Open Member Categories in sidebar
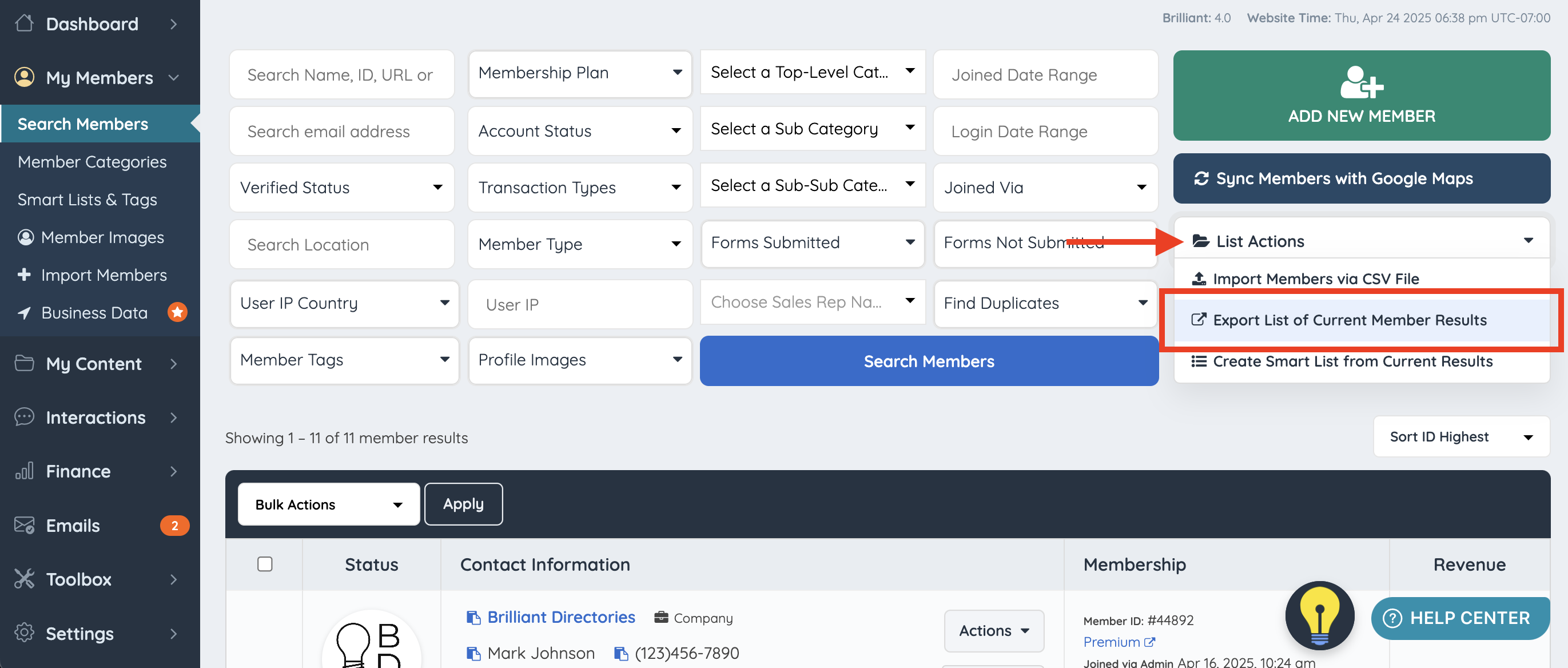Image resolution: width=1568 pixels, height=668 pixels. click(x=92, y=161)
